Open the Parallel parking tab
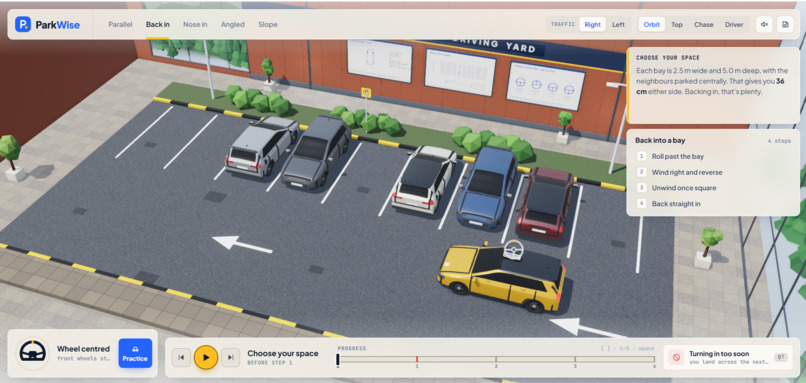Viewport: 806px width, 383px height. pyautogui.click(x=120, y=24)
